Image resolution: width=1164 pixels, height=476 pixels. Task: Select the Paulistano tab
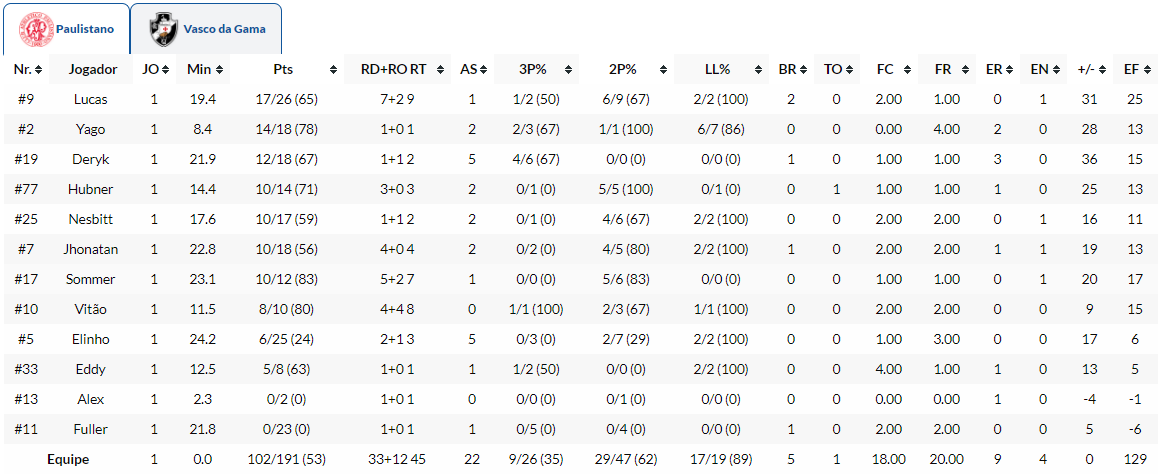click(85, 29)
